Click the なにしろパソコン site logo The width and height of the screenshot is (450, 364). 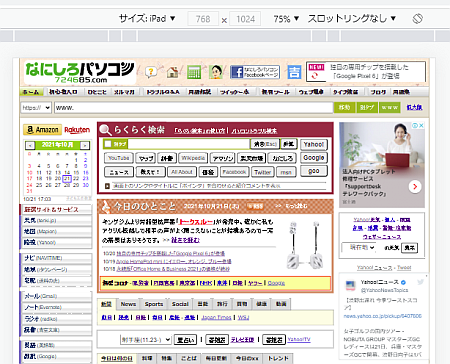click(x=79, y=72)
